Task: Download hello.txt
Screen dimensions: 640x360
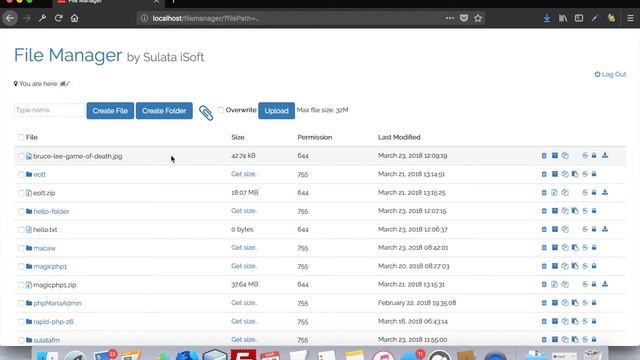Action: 605,229
